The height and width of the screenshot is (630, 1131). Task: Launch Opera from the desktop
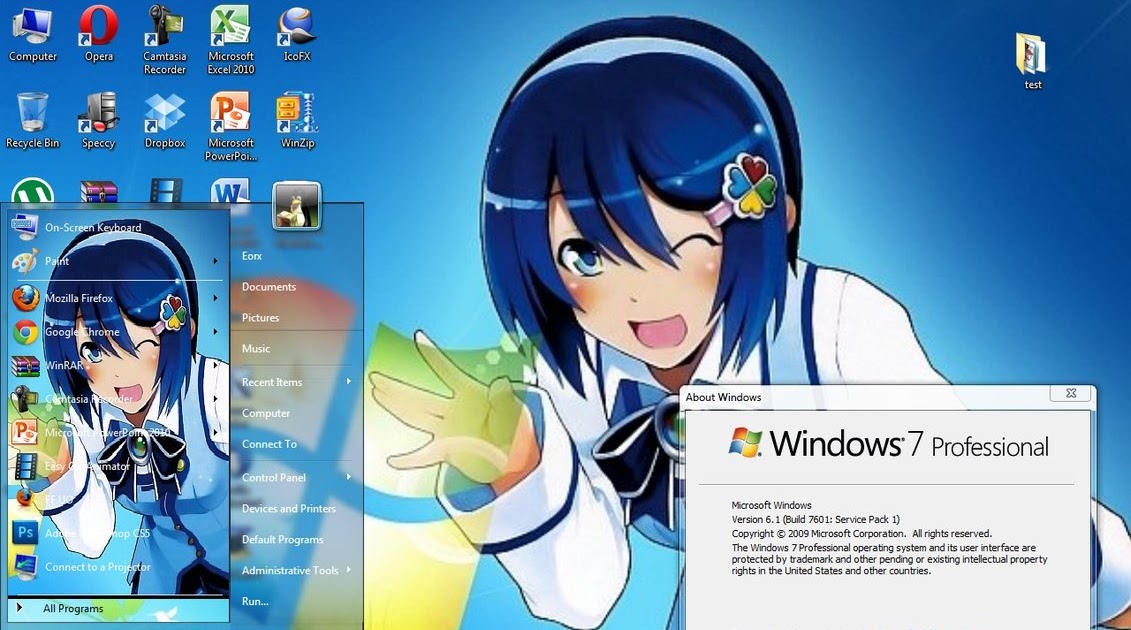(99, 36)
